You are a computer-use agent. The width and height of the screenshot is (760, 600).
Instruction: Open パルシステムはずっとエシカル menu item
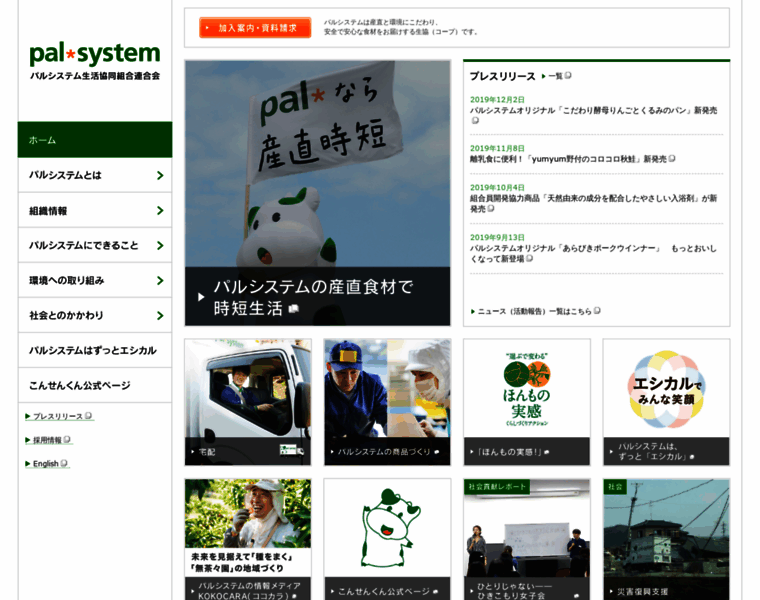(95, 350)
